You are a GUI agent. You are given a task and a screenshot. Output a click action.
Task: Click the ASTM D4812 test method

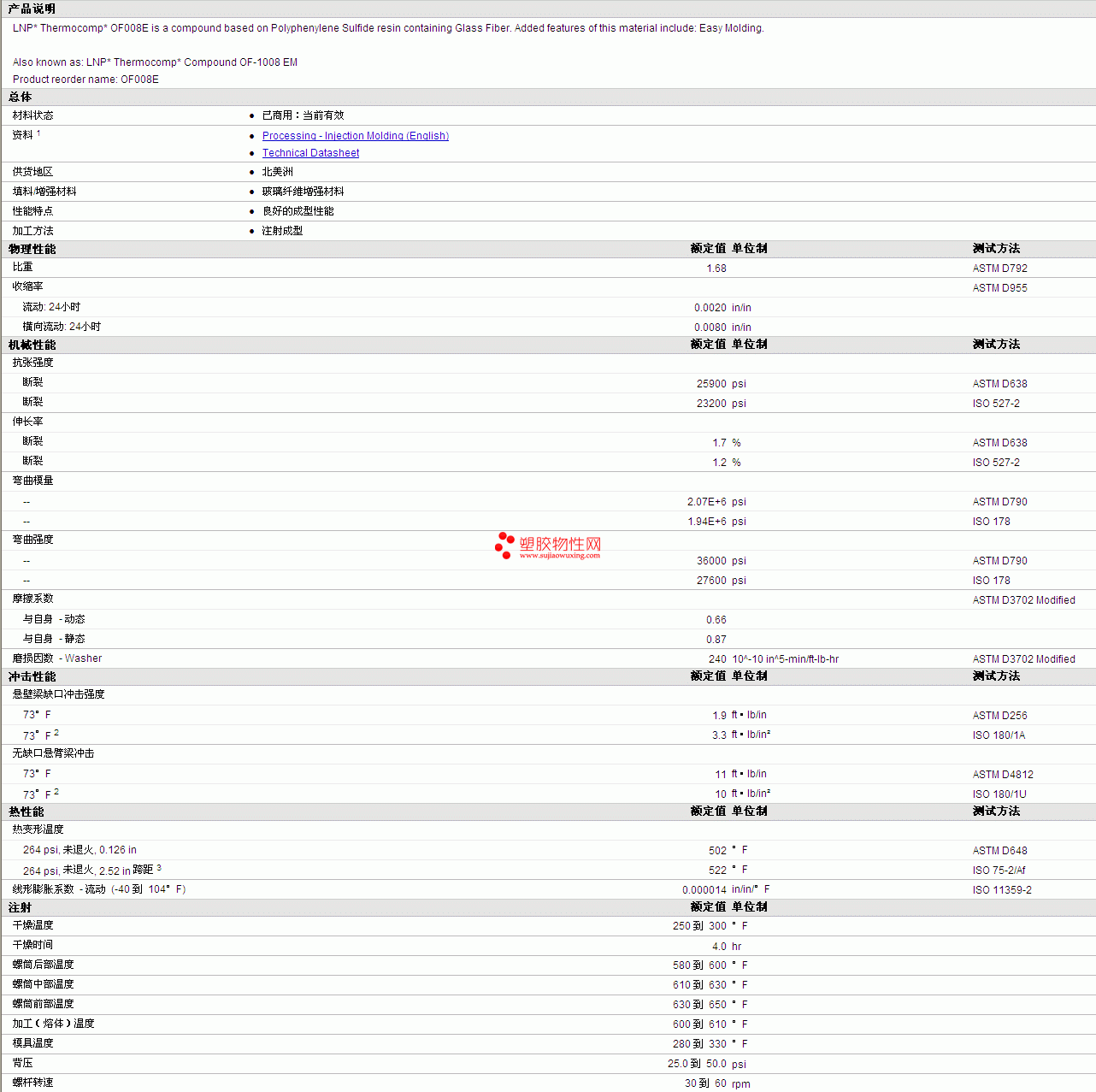tap(1003, 775)
